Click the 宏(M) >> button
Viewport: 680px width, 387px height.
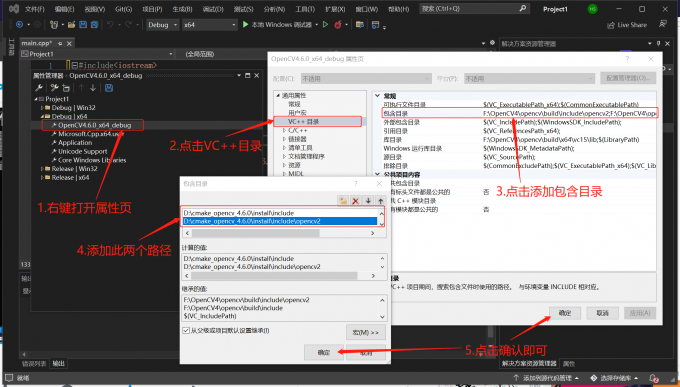pyautogui.click(x=366, y=332)
